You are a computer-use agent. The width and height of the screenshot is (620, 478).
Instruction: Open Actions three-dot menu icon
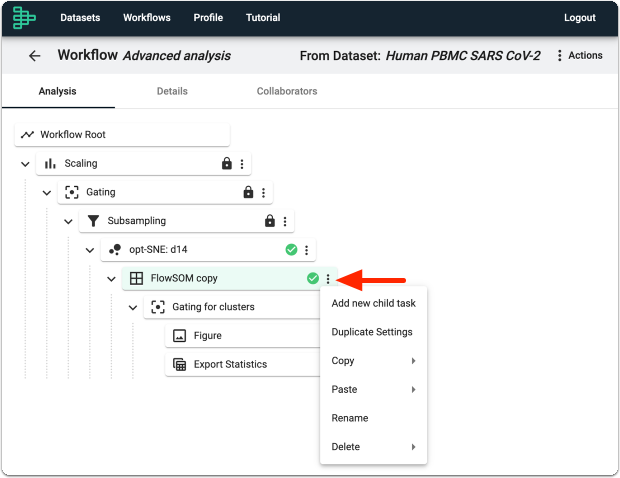coord(559,55)
